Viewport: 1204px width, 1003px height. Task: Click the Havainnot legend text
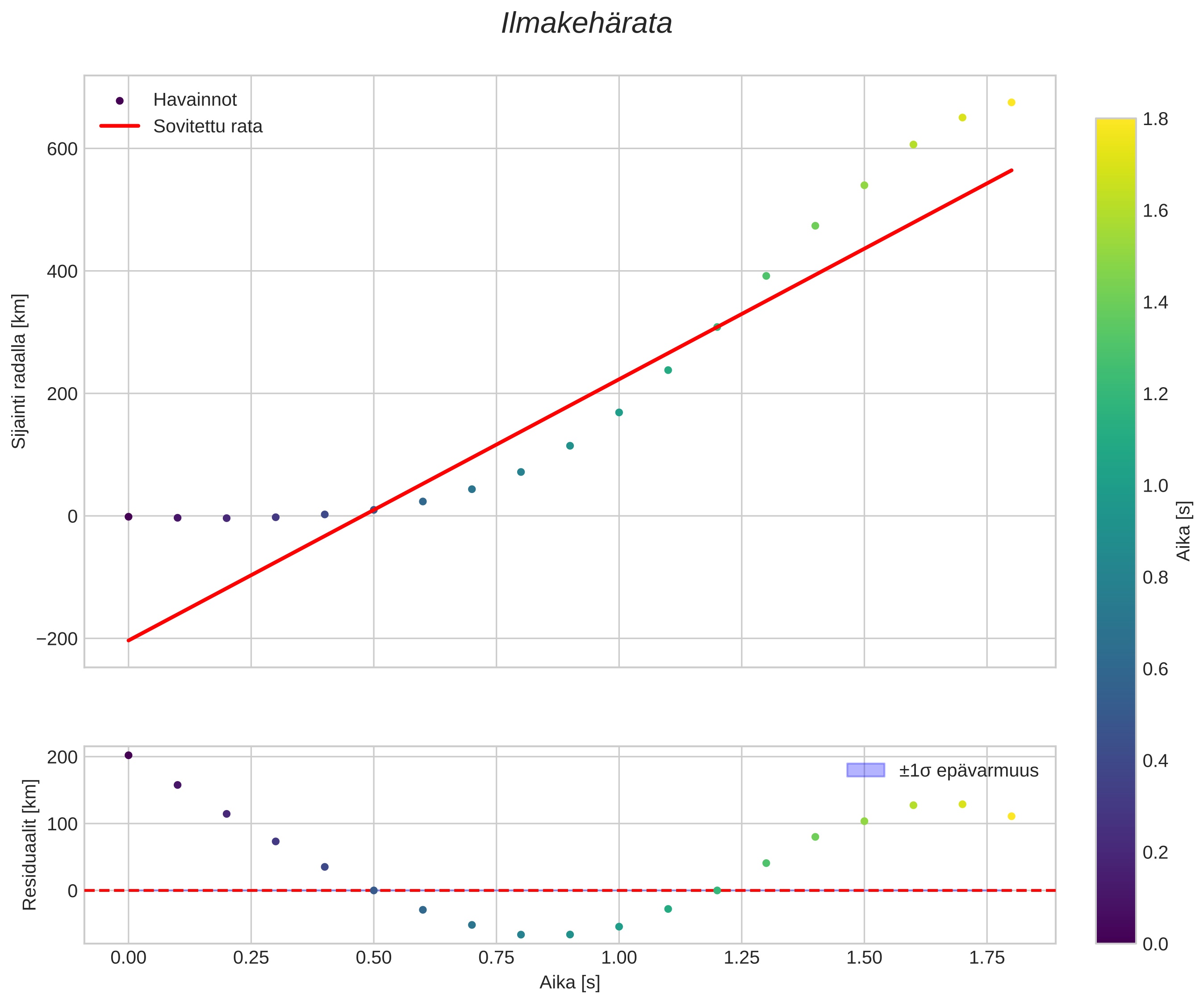coord(195,100)
